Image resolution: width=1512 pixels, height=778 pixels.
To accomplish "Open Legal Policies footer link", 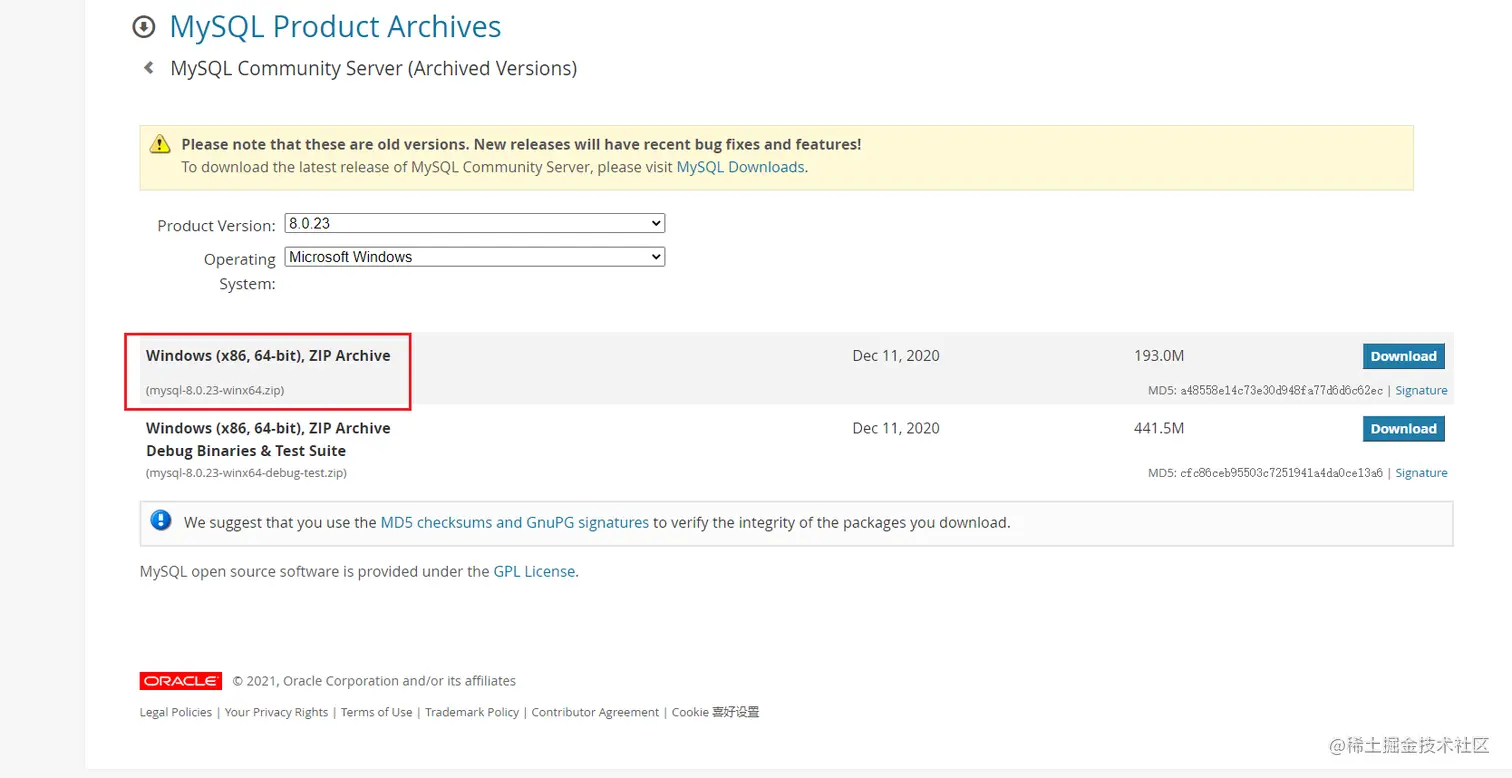I will pyautogui.click(x=176, y=712).
